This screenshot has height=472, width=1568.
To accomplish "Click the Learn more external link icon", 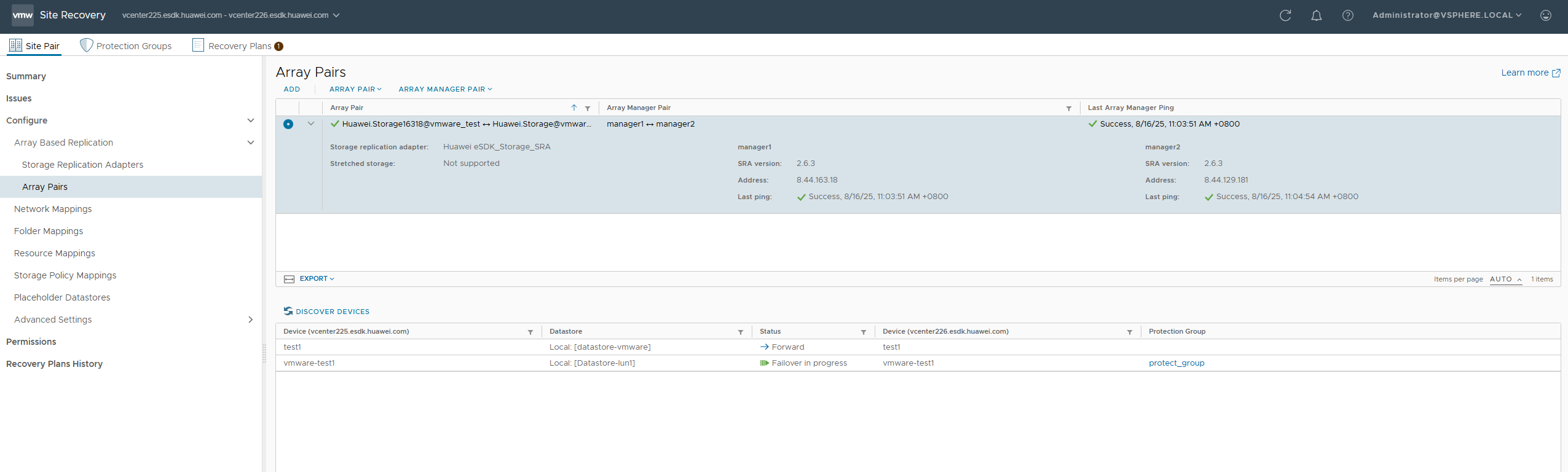I will [x=1556, y=73].
